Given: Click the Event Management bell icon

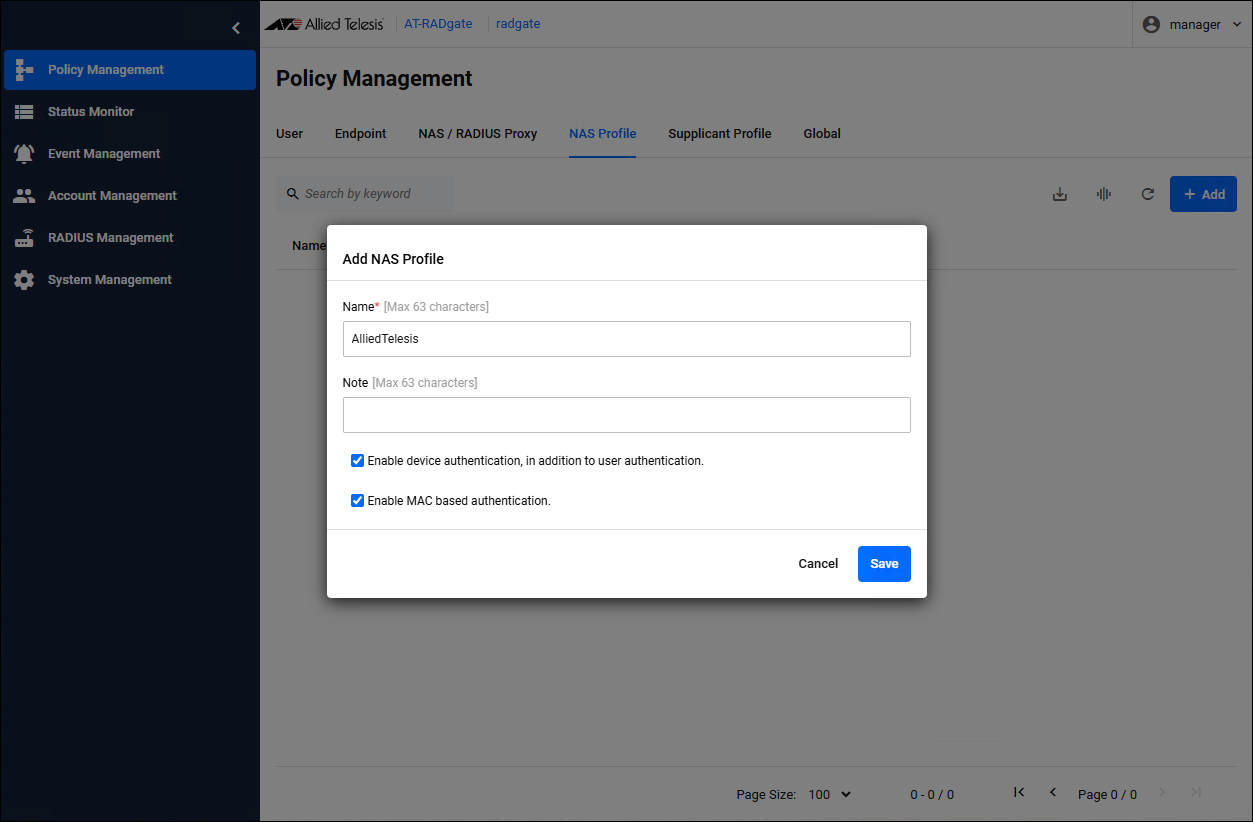Looking at the screenshot, I should point(24,154).
